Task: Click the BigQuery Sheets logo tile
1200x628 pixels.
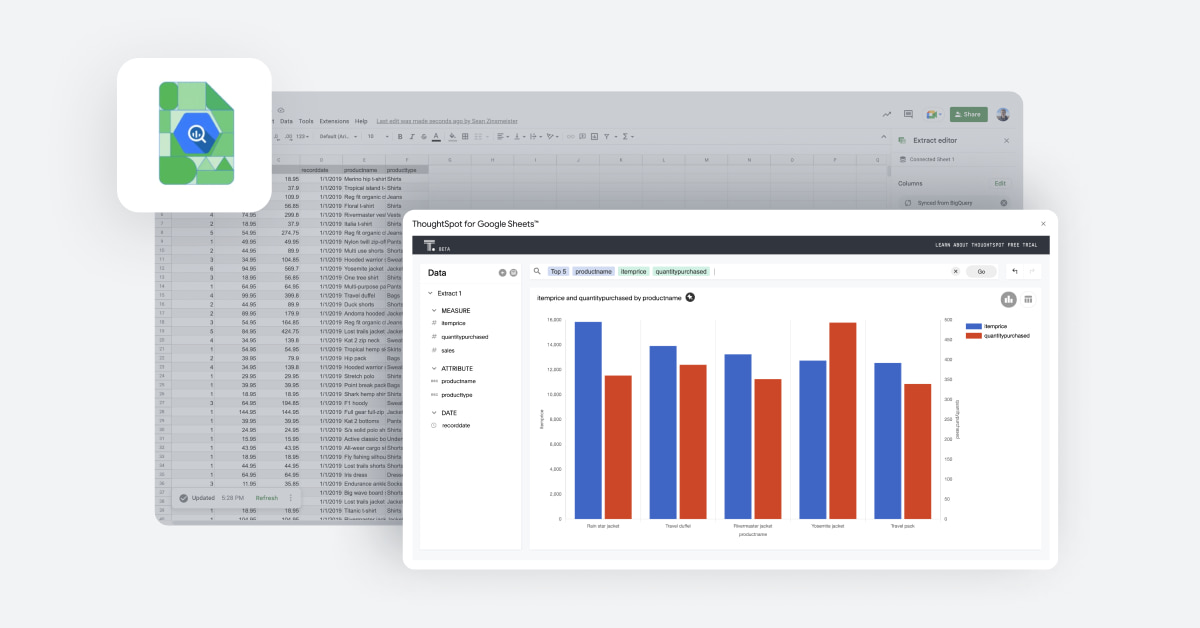Action: [x=194, y=135]
